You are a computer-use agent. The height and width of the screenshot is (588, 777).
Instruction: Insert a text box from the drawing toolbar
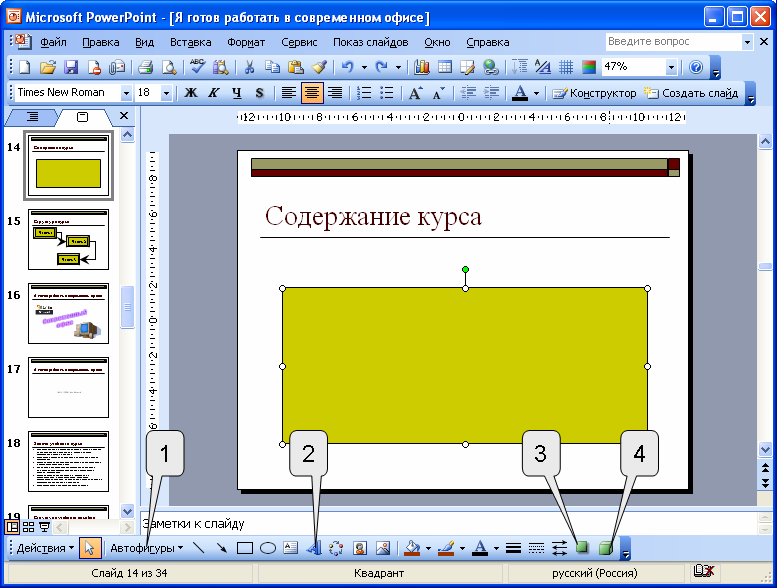[x=290, y=548]
